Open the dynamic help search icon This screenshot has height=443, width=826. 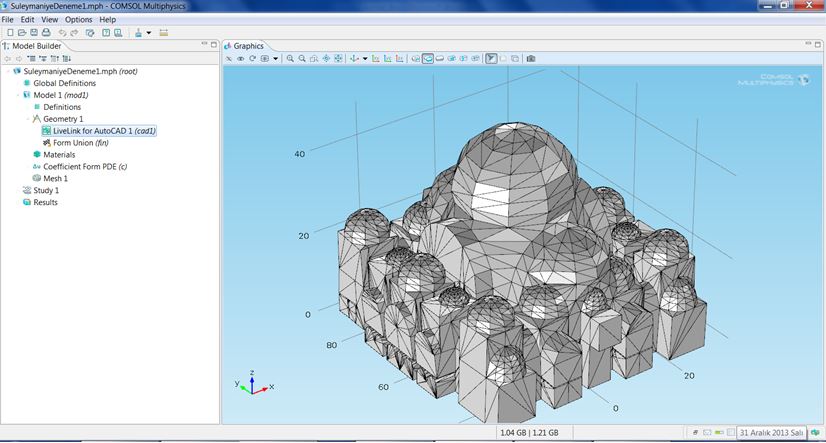[x=118, y=33]
